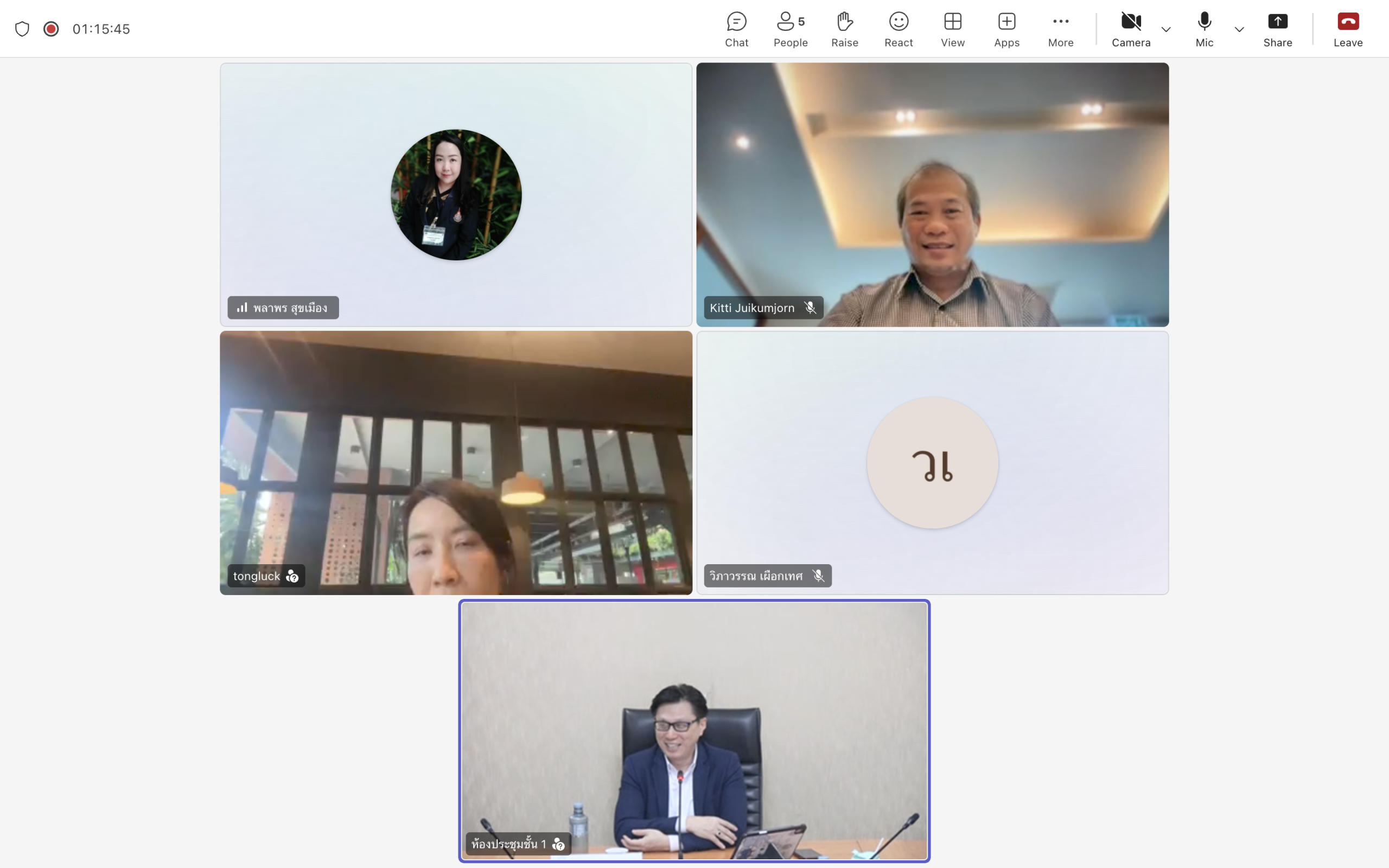The height and width of the screenshot is (868, 1389).
Task: Show the People participants list
Action: [x=791, y=29]
